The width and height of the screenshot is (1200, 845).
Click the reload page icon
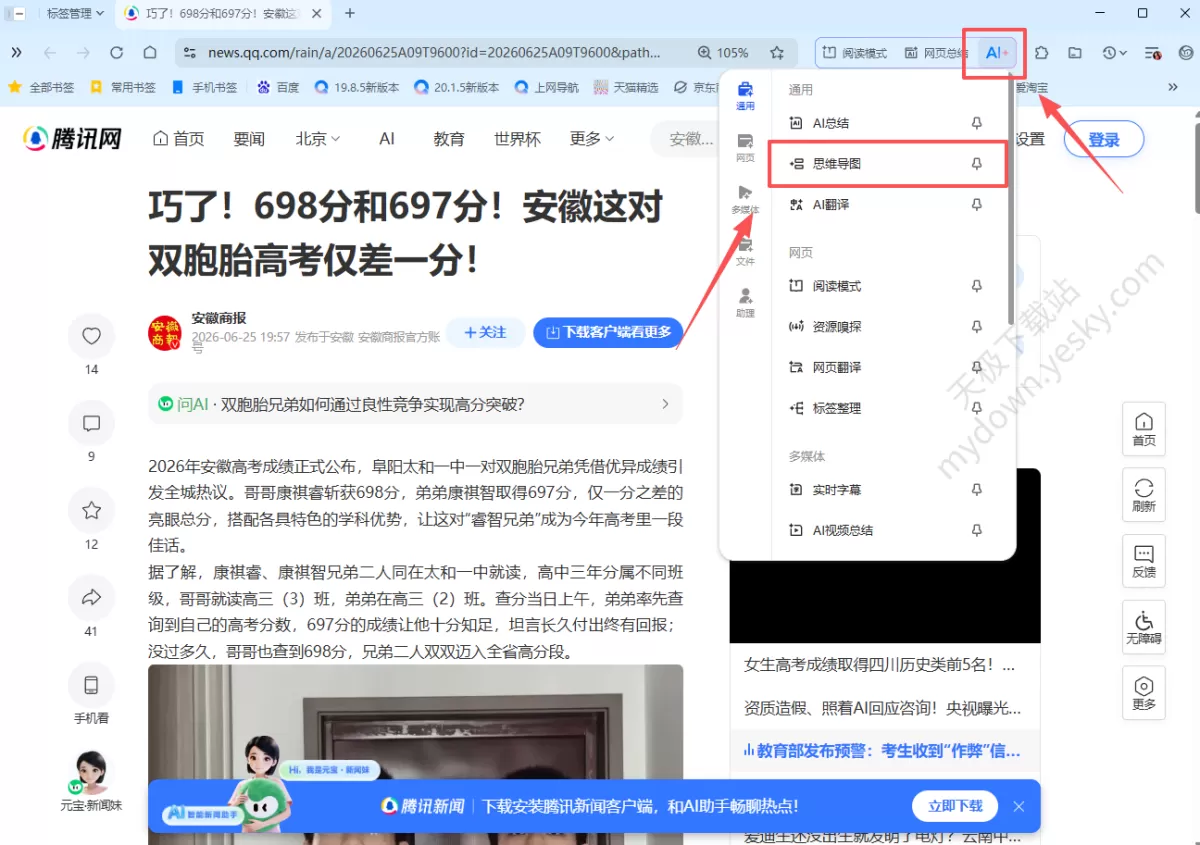[x=117, y=53]
